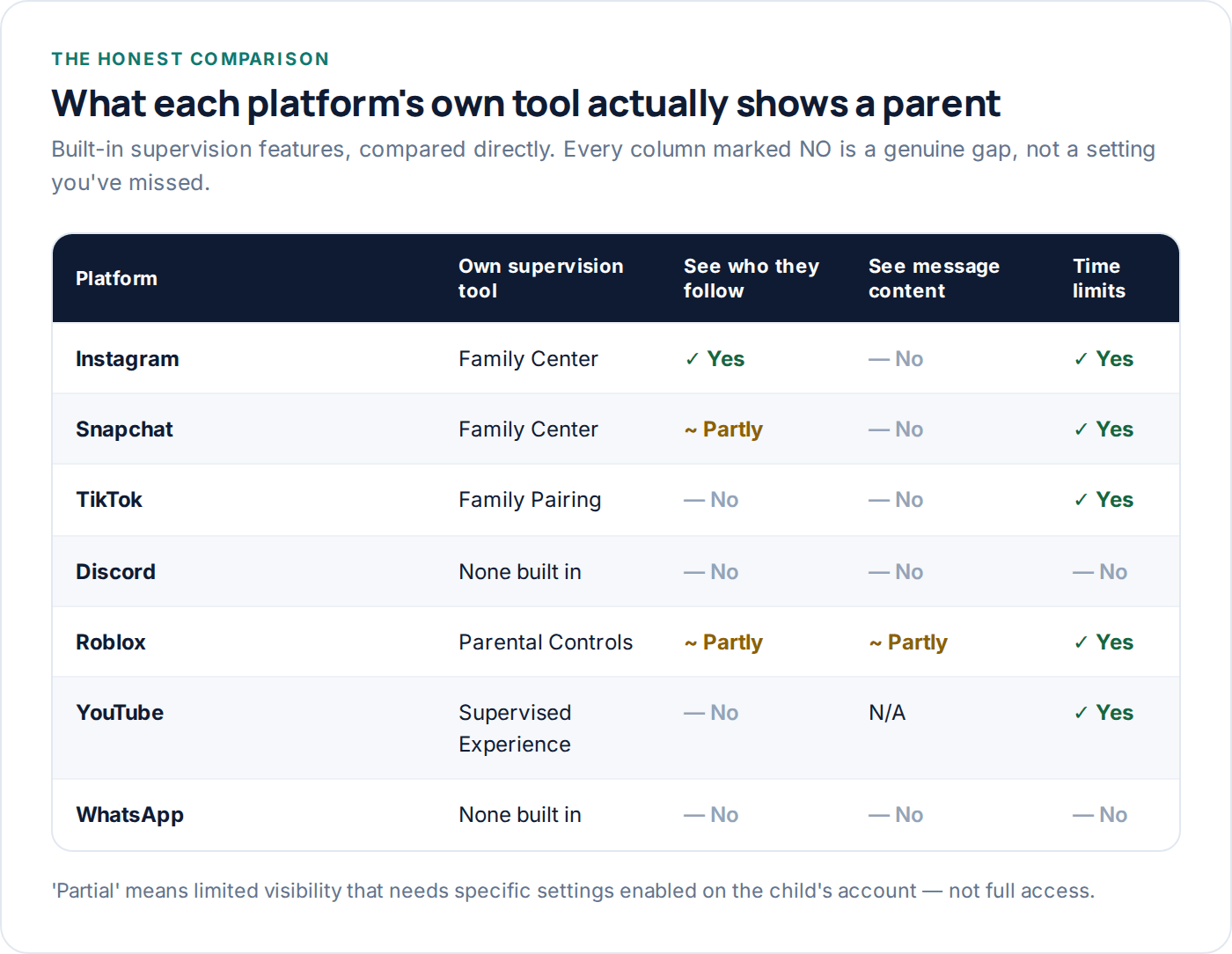
Task: Click Instagram's No under See message content
Action: click(x=896, y=359)
